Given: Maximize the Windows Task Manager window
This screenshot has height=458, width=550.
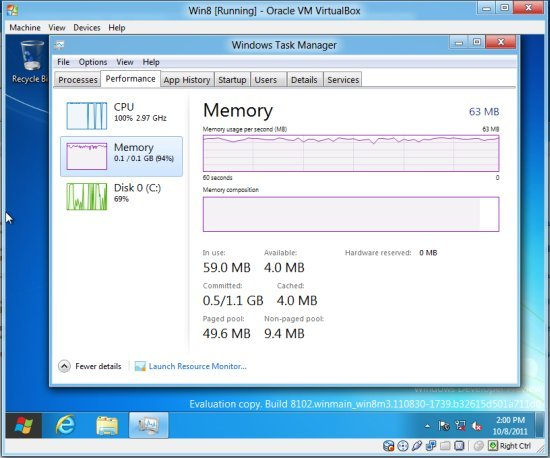Looking at the screenshot, I should (x=477, y=42).
